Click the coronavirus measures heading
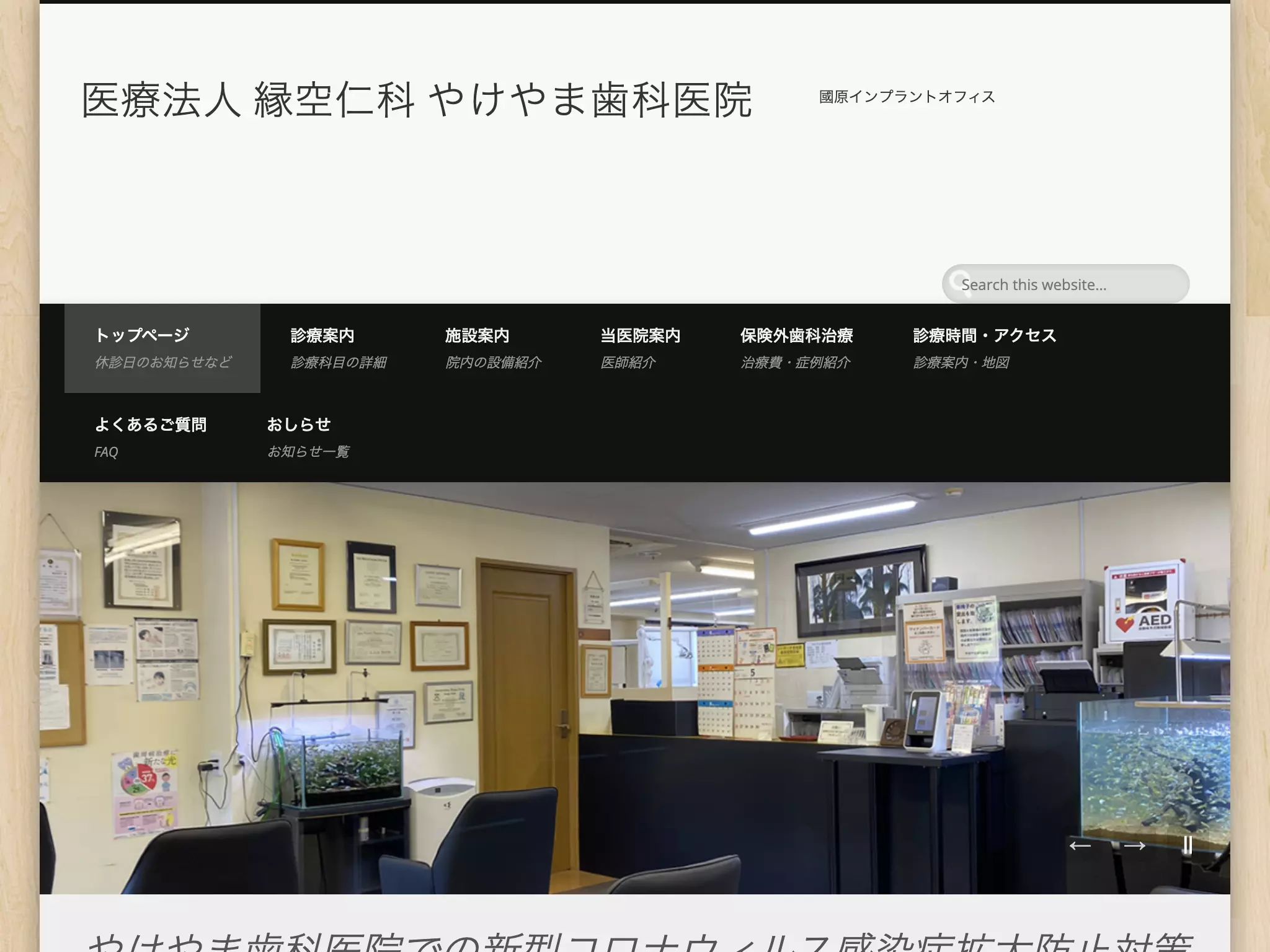The width and height of the screenshot is (1270, 952). click(x=639, y=941)
